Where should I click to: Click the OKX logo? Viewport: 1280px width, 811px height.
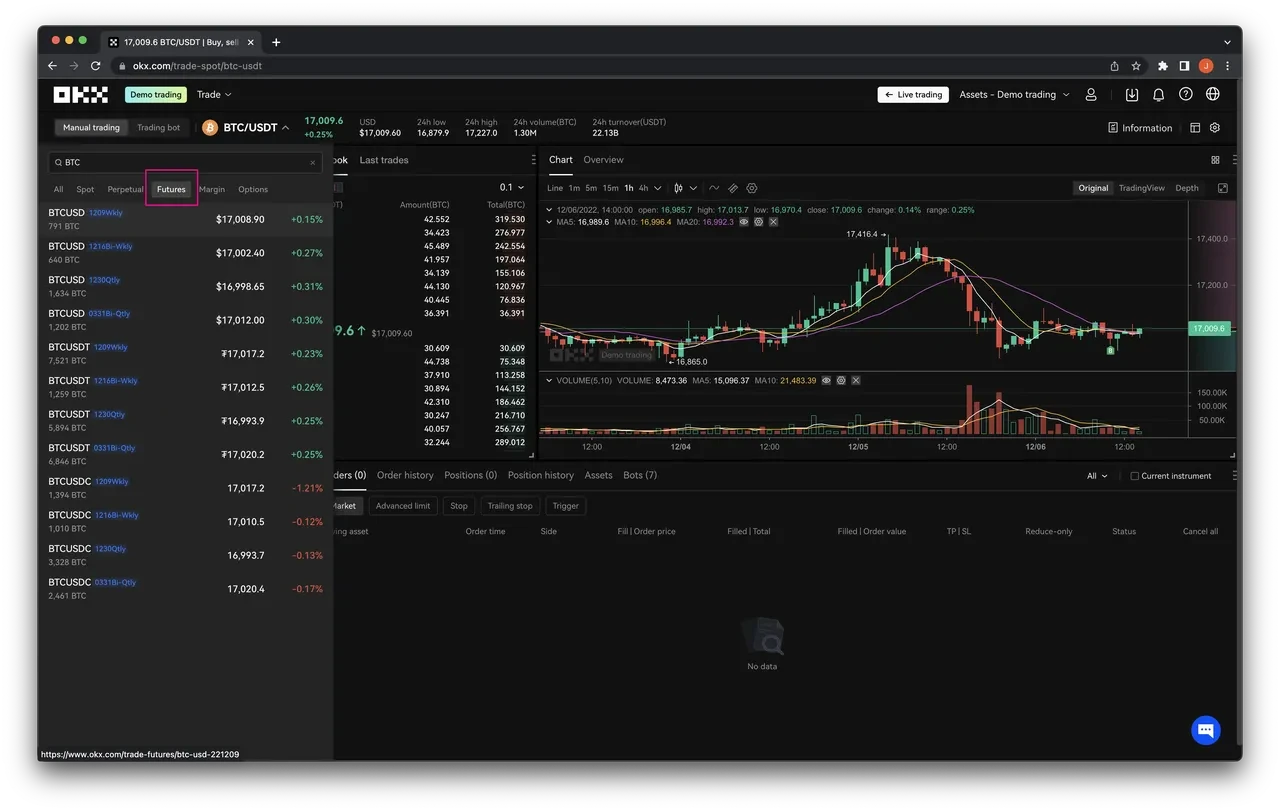click(x=80, y=95)
